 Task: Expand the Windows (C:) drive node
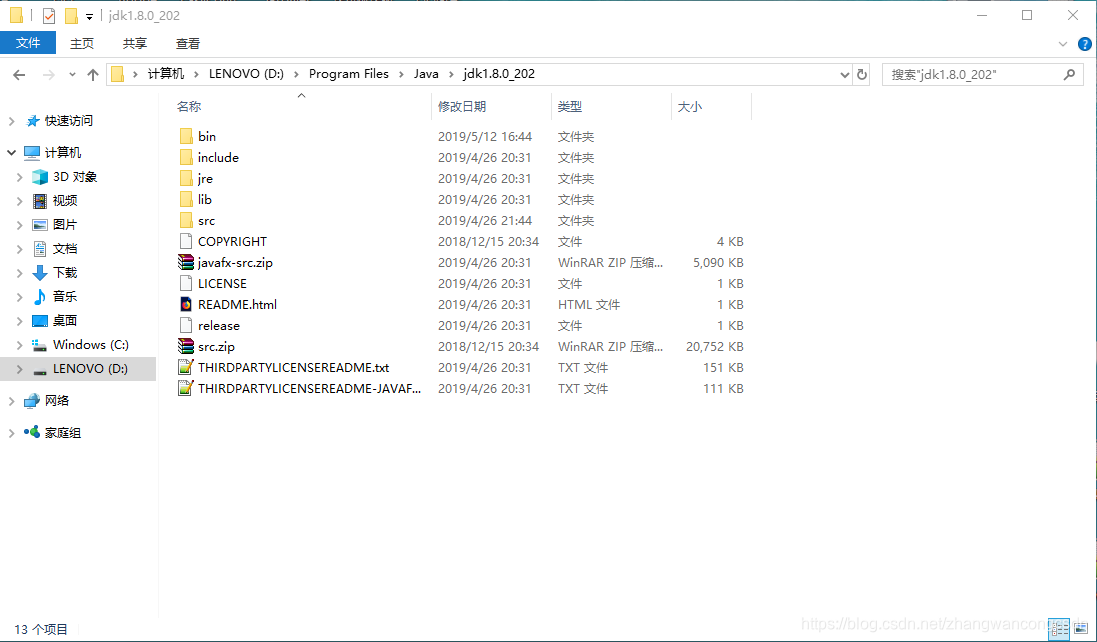pyautogui.click(x=20, y=345)
